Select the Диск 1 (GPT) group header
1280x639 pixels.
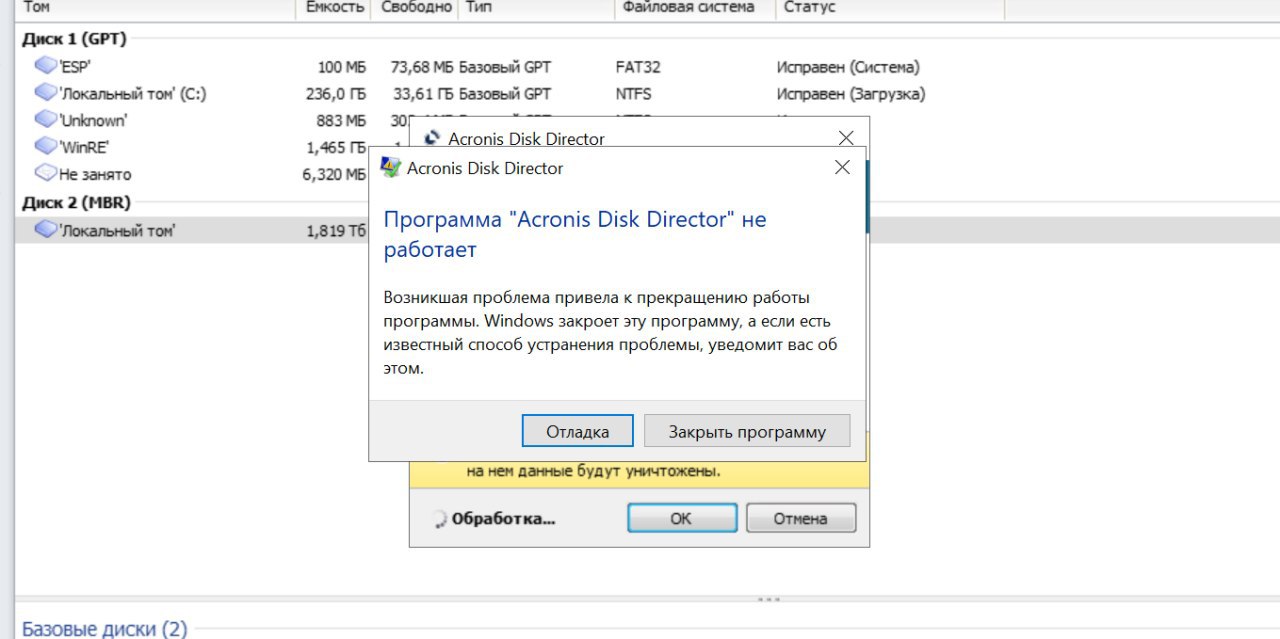point(74,39)
